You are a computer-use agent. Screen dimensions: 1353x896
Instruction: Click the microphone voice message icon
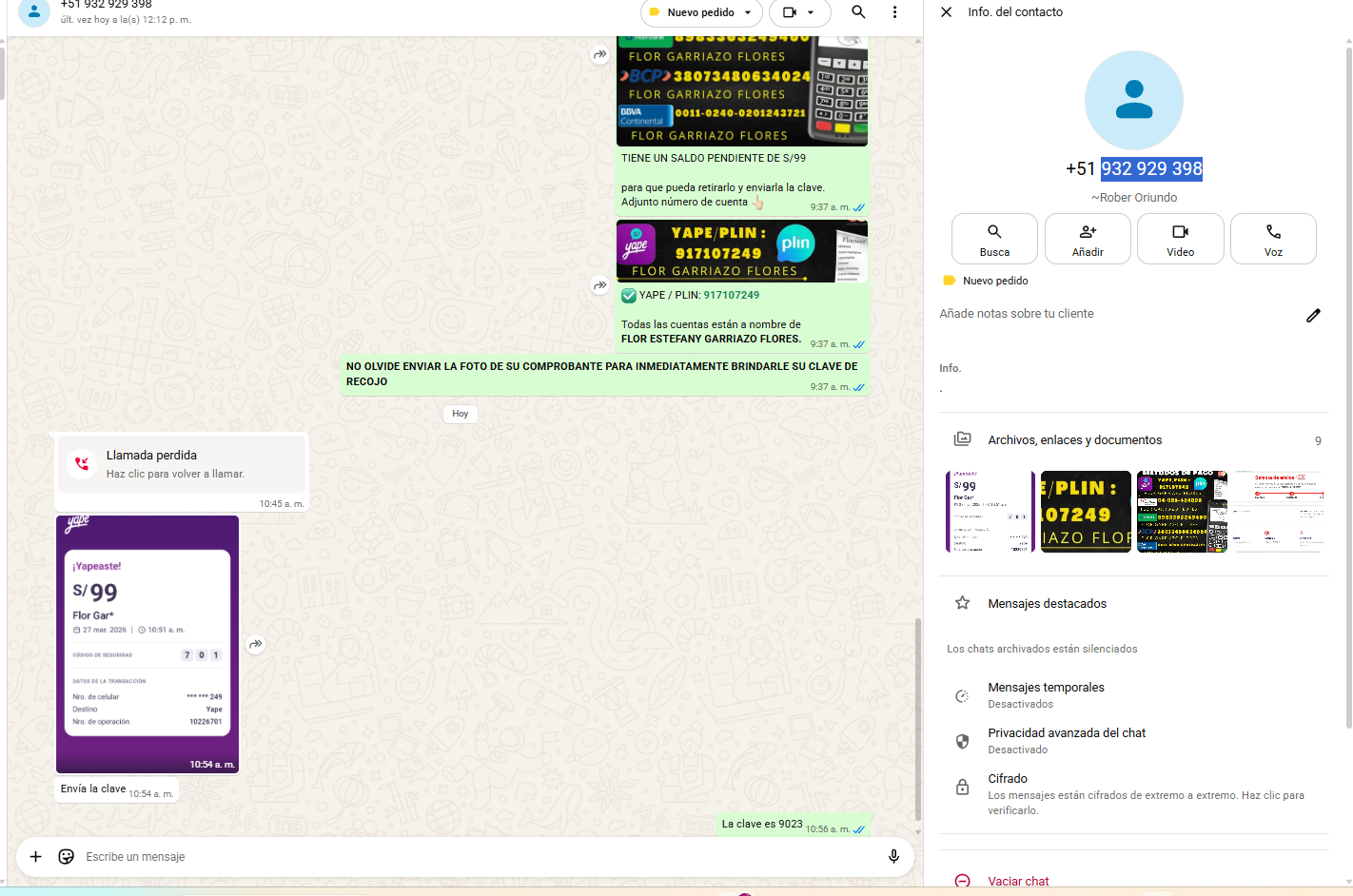point(893,856)
